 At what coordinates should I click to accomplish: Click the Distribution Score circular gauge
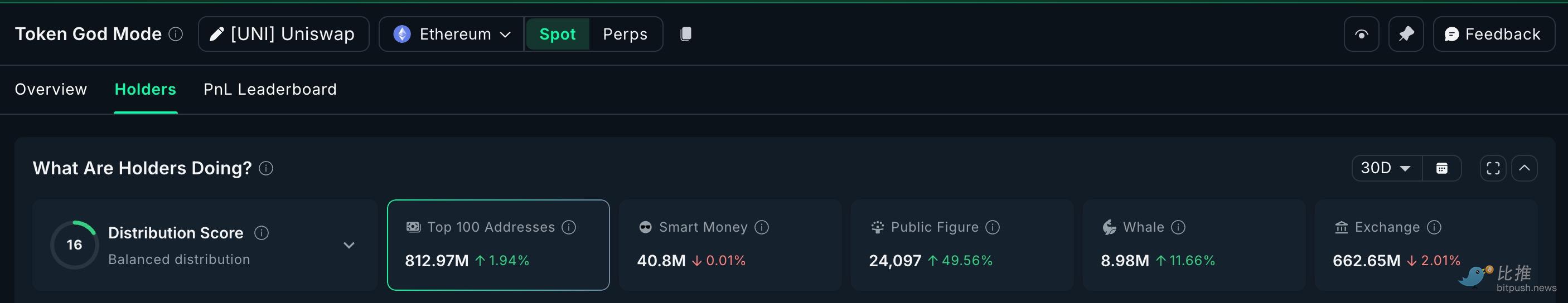pyautogui.click(x=74, y=245)
